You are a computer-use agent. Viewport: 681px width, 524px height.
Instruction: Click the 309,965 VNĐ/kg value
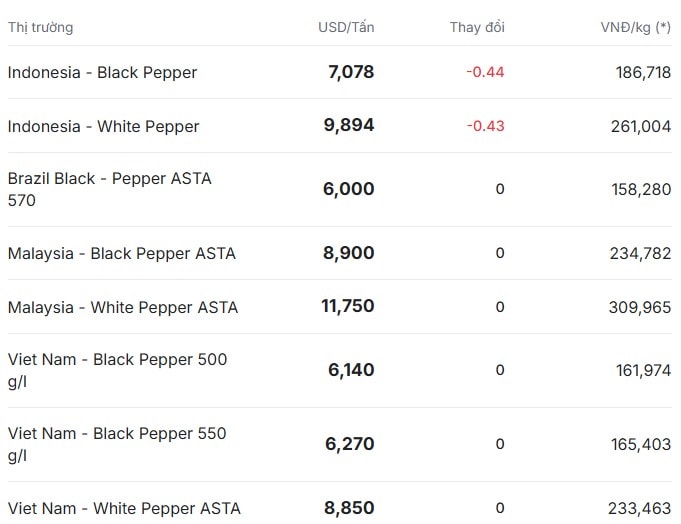pos(640,307)
